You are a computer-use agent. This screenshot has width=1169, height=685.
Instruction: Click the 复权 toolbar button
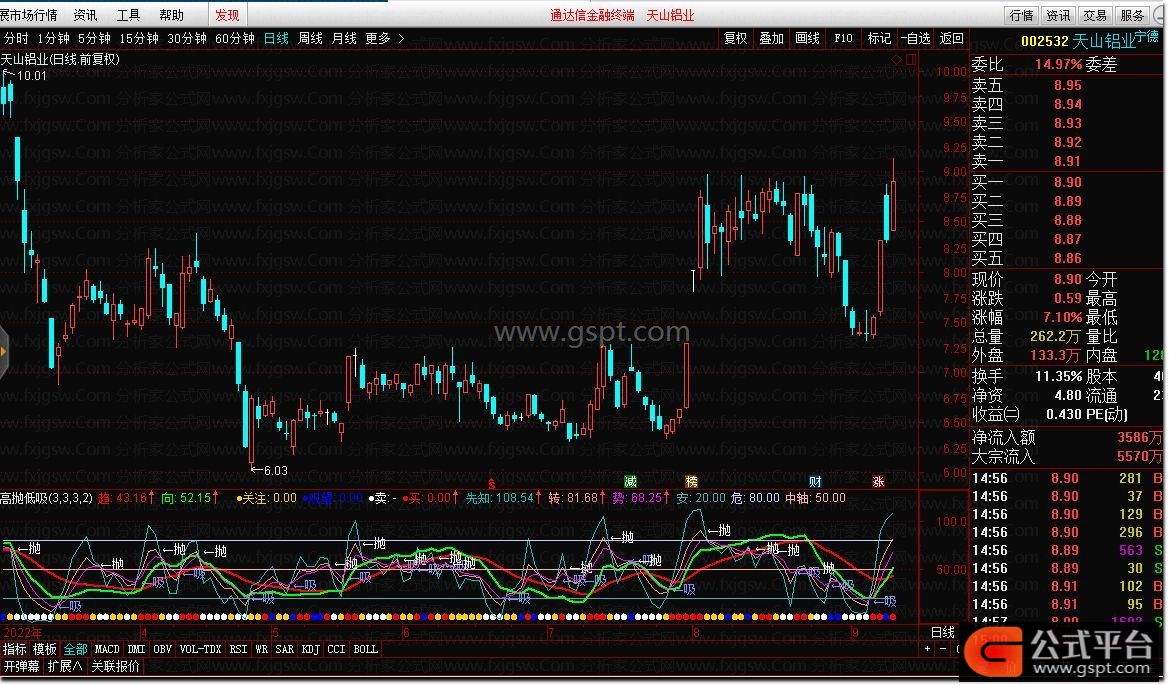(x=735, y=38)
